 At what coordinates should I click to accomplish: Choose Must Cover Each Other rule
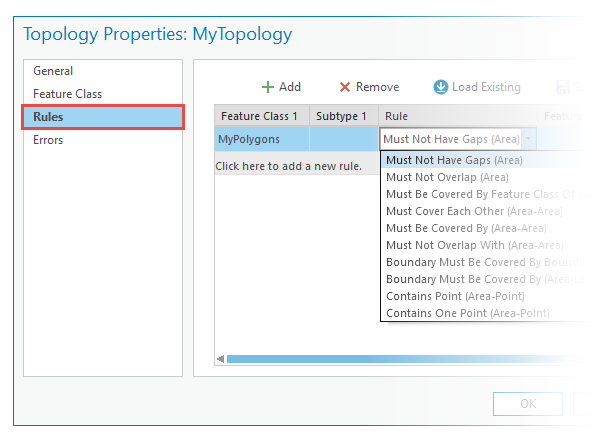[x=474, y=211]
